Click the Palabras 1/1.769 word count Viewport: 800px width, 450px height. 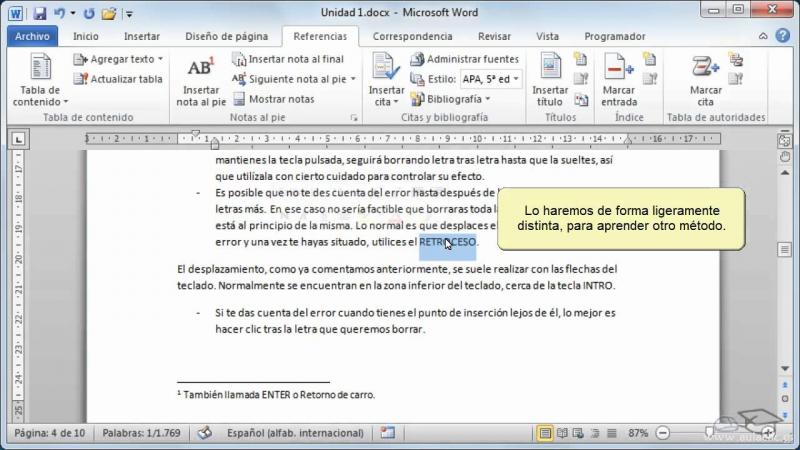point(141,433)
